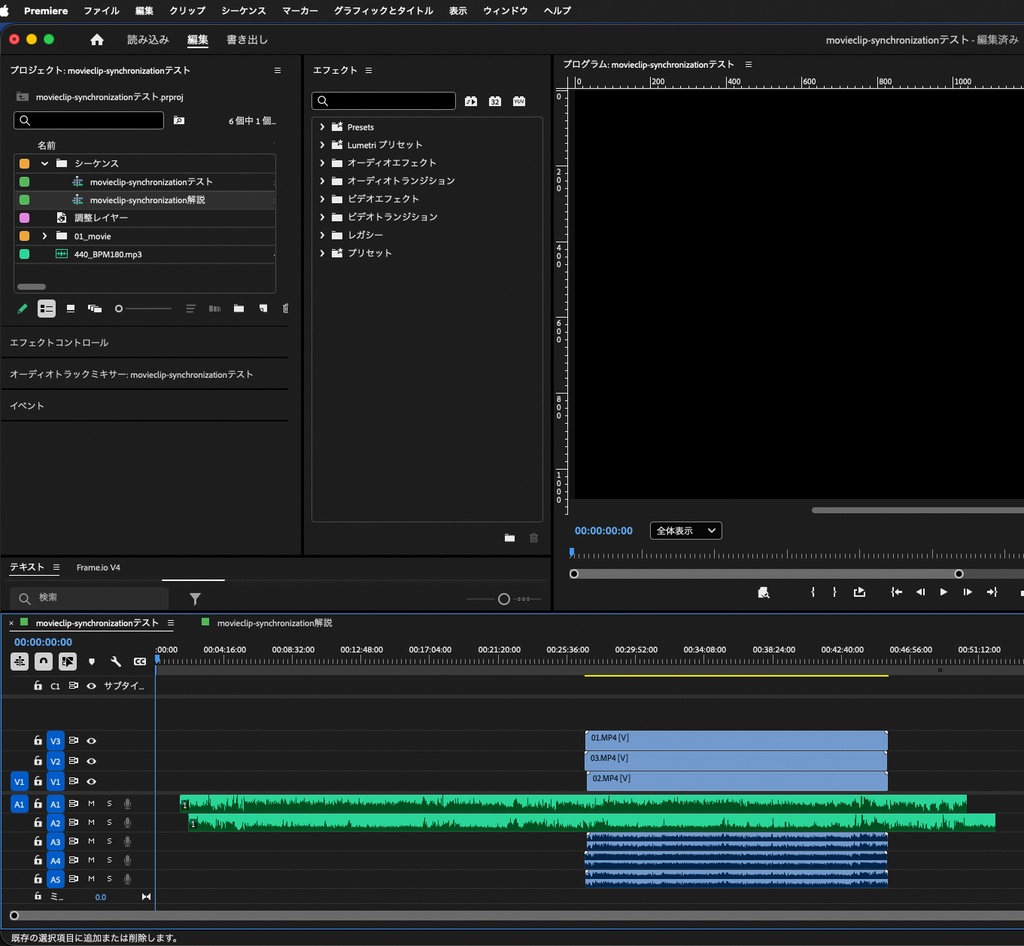Click the filter funnel icon in Text panel
The image size is (1024, 946).
[x=195, y=599]
